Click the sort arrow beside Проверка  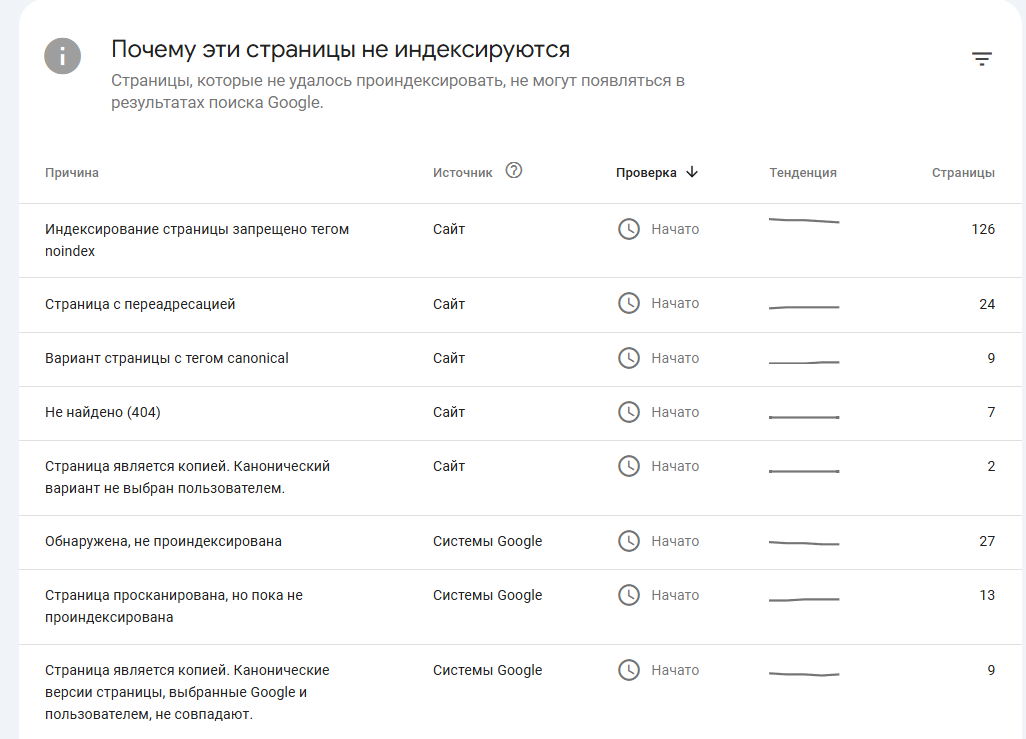(x=692, y=172)
